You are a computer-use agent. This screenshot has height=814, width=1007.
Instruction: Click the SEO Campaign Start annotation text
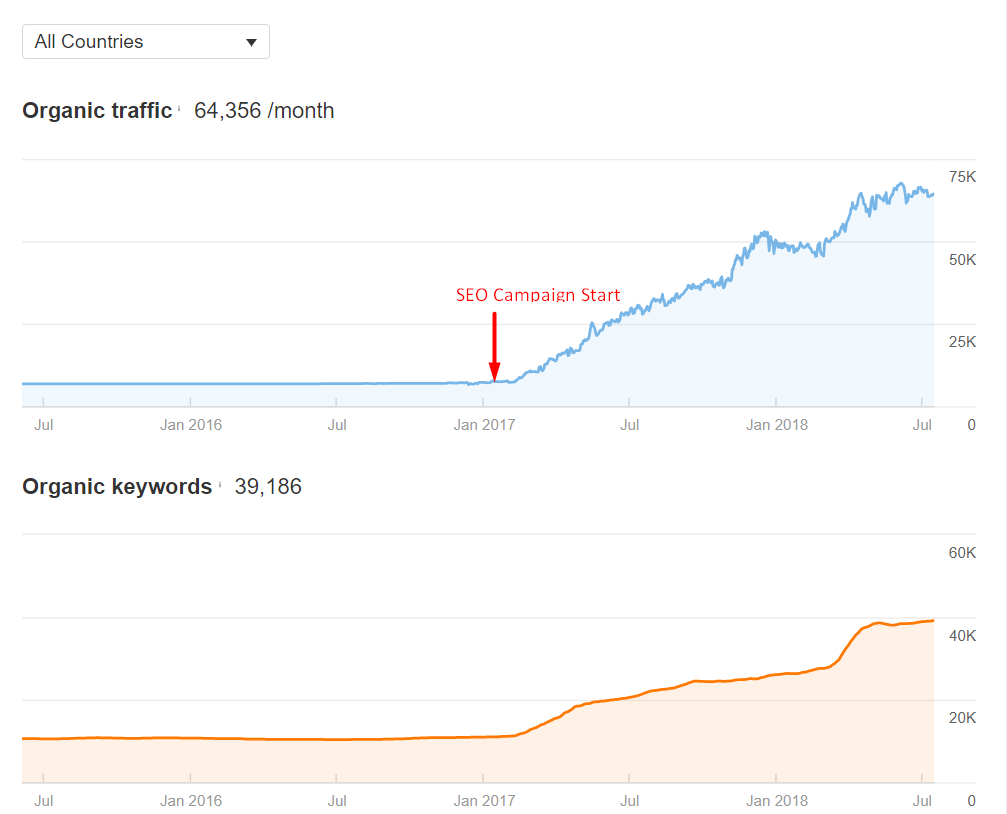tap(538, 295)
